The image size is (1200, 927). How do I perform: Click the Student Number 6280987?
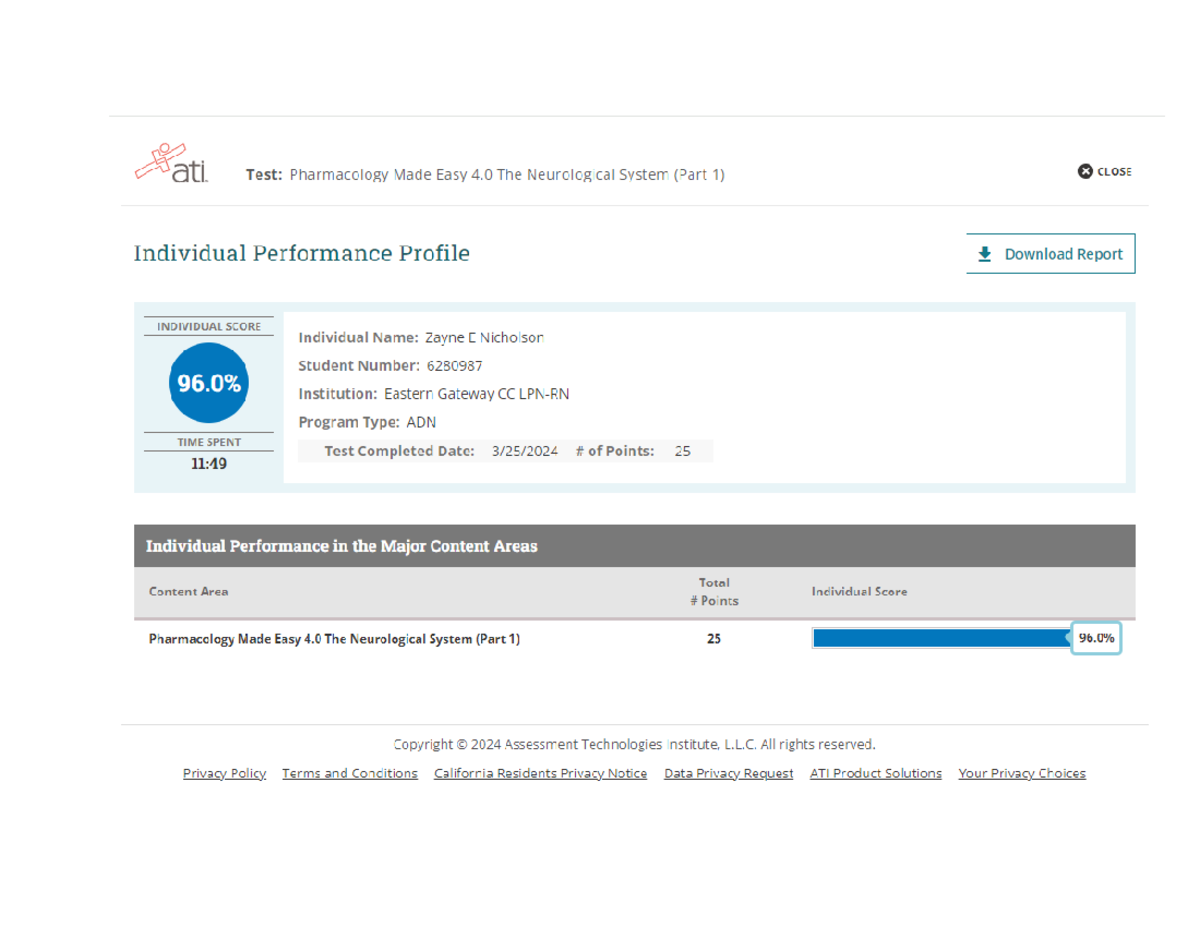[390, 366]
